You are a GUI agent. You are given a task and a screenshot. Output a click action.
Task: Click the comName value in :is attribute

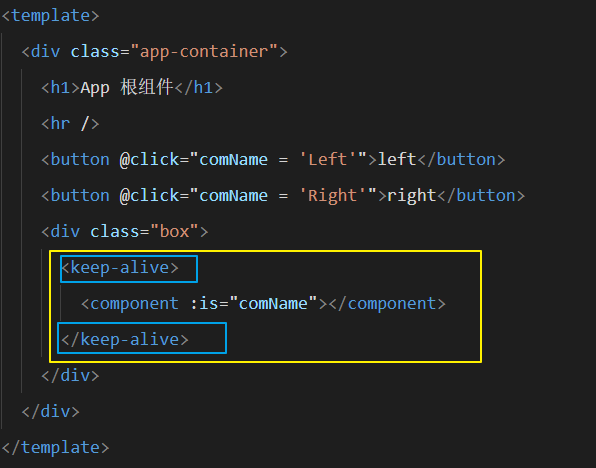coord(273,303)
